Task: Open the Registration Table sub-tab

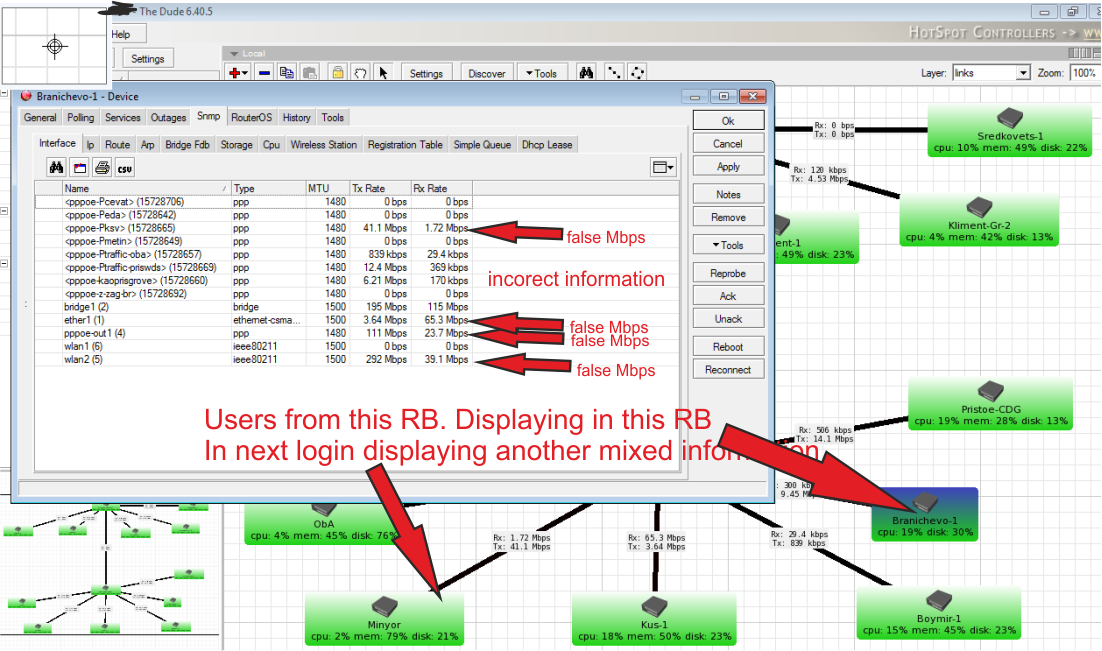Action: click(x=405, y=145)
